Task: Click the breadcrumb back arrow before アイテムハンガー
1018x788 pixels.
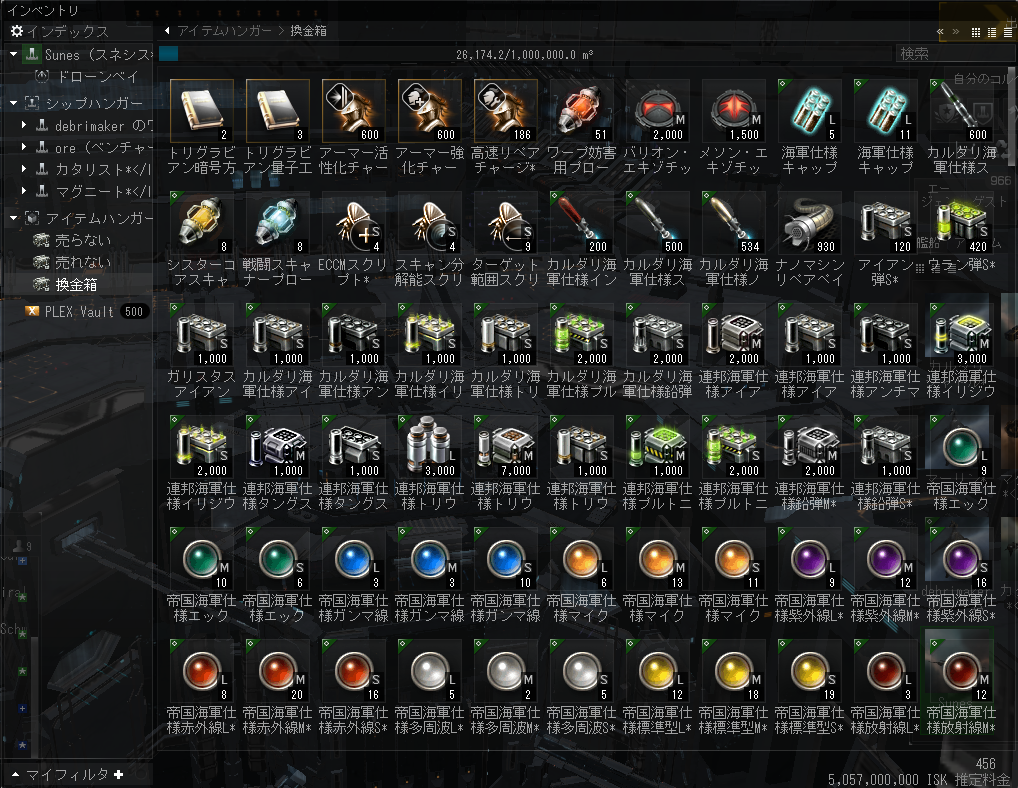Action: point(168,31)
